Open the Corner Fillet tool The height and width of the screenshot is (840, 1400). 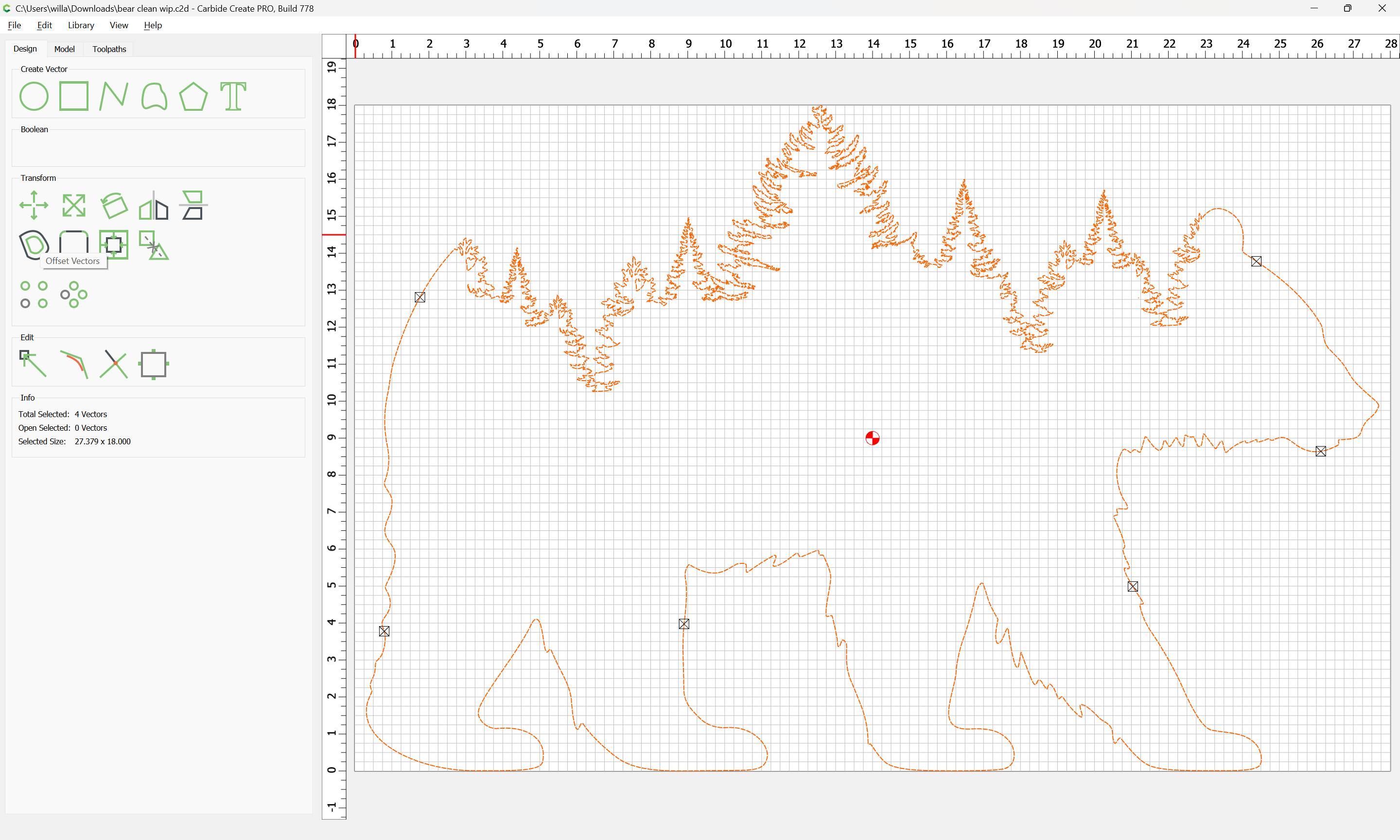(x=74, y=242)
